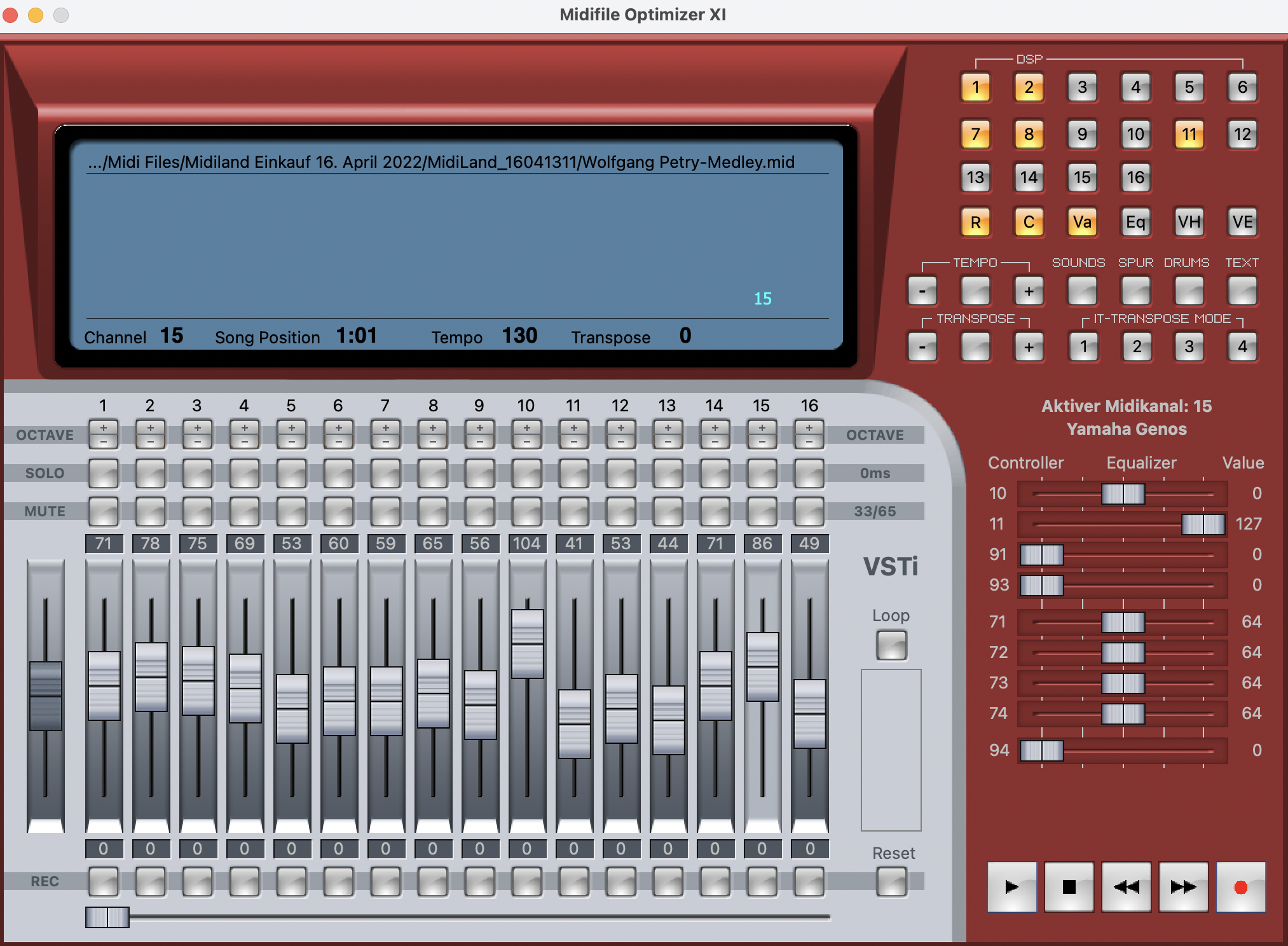Solo mixer channel 10
The width and height of the screenshot is (1288, 946).
click(x=526, y=474)
